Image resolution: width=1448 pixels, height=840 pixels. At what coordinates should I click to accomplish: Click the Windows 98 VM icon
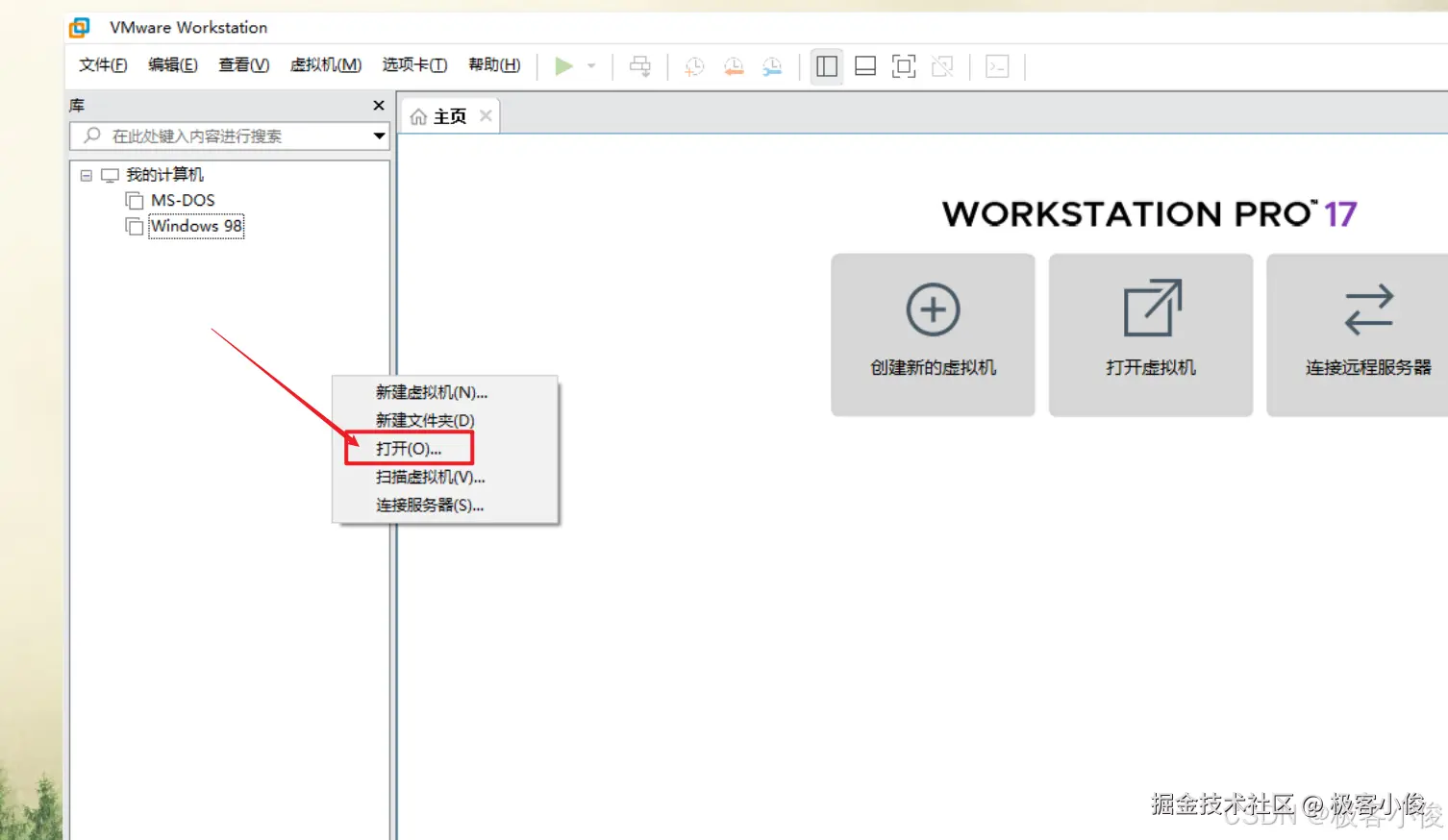coord(135,226)
